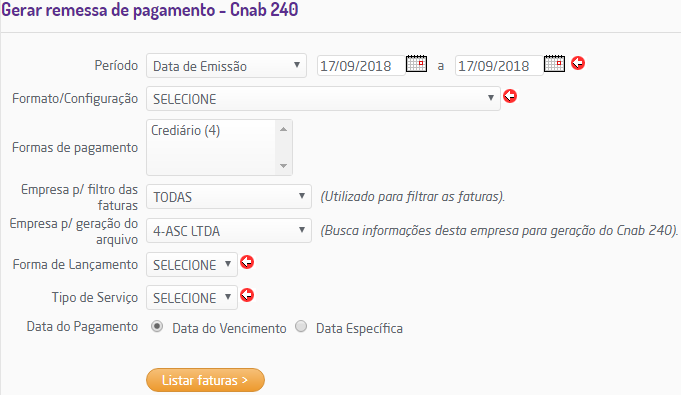The image size is (681, 395).
Task: Select Data Específica radio option
Action: point(301,326)
